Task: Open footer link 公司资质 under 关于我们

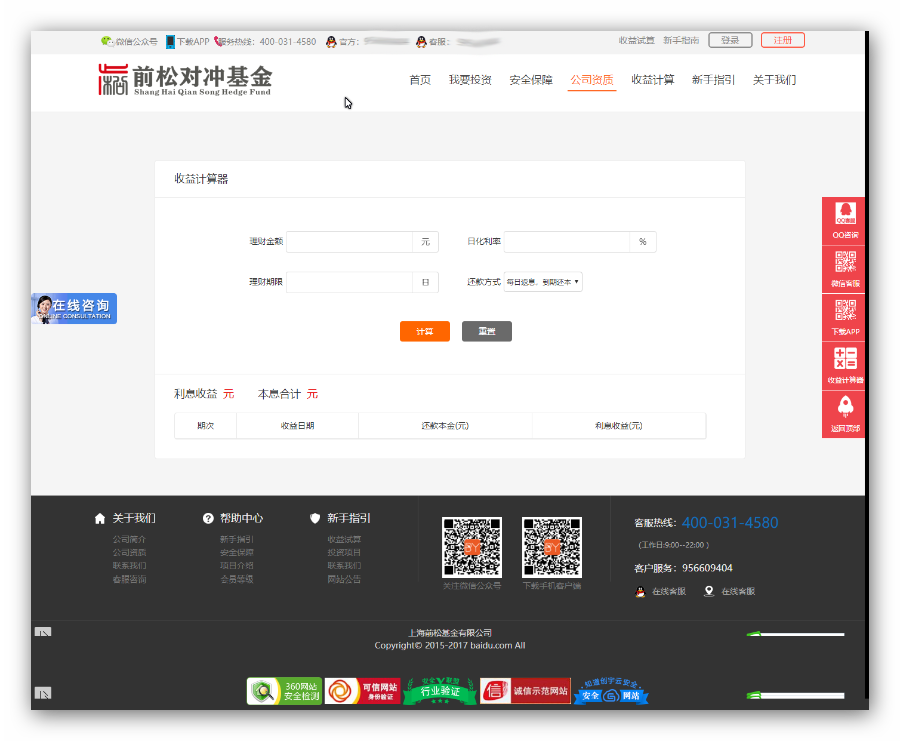Action: click(129, 553)
